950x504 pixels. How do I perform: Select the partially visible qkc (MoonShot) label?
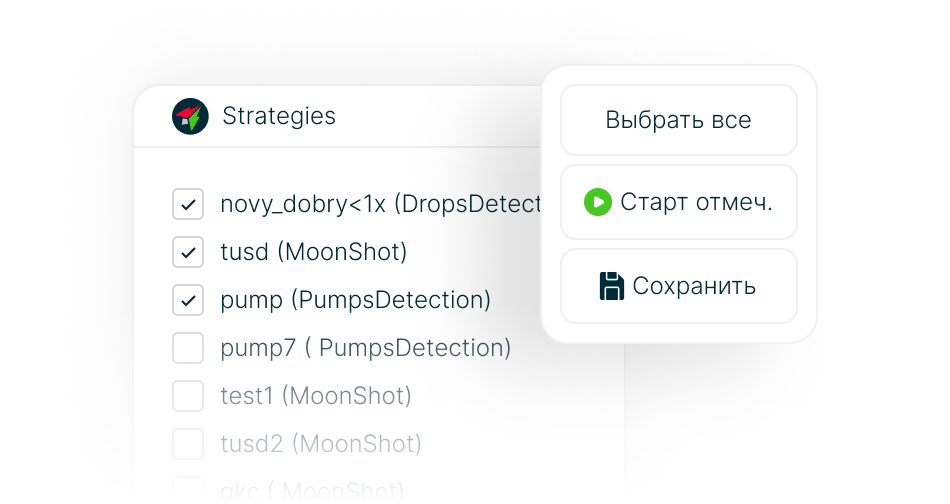point(312,491)
